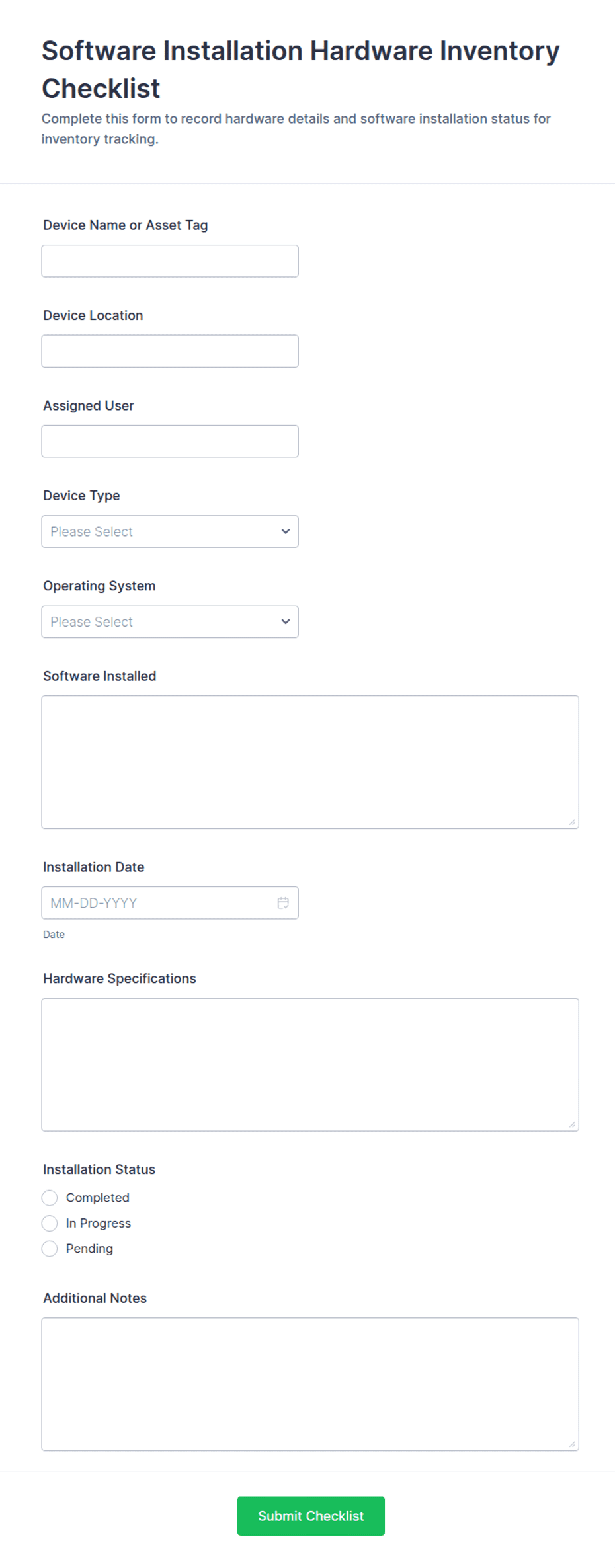Open the Operating System dropdown
Screen dimensions: 615x1568
[170, 621]
